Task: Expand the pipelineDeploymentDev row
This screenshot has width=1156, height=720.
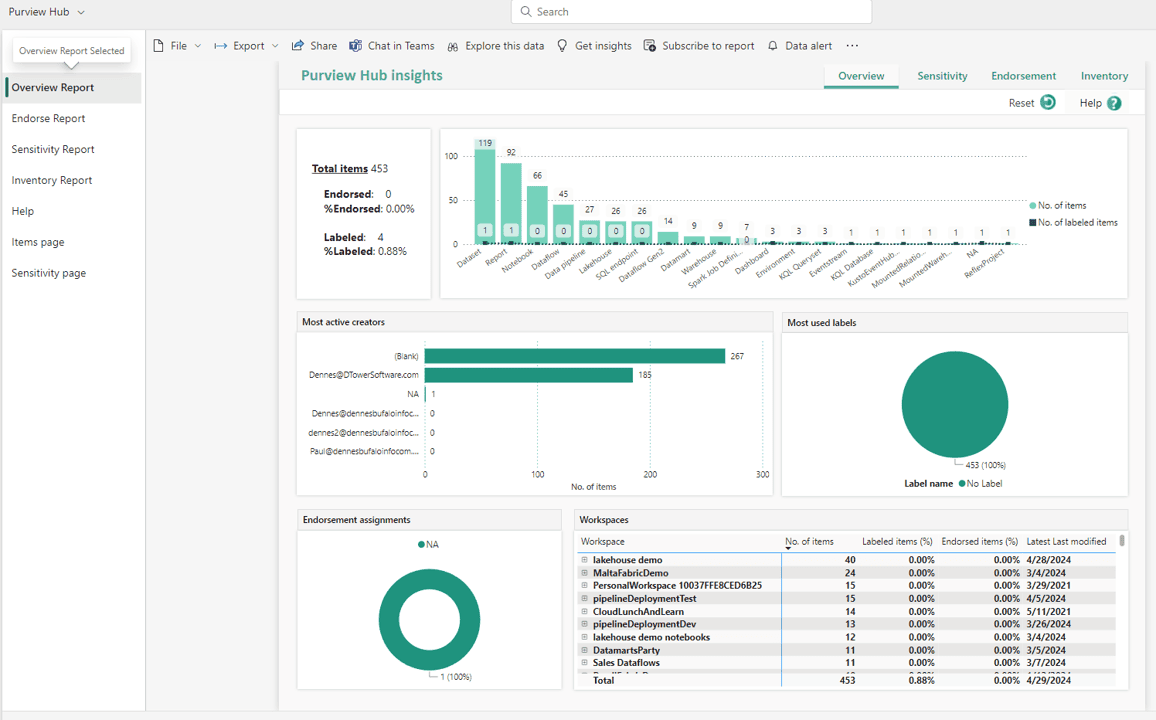Action: tap(585, 624)
